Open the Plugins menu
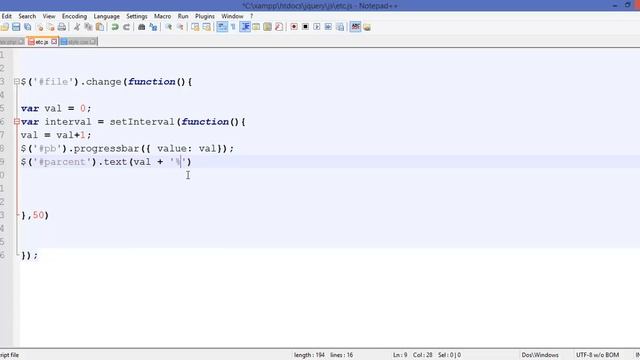 (x=205, y=16)
